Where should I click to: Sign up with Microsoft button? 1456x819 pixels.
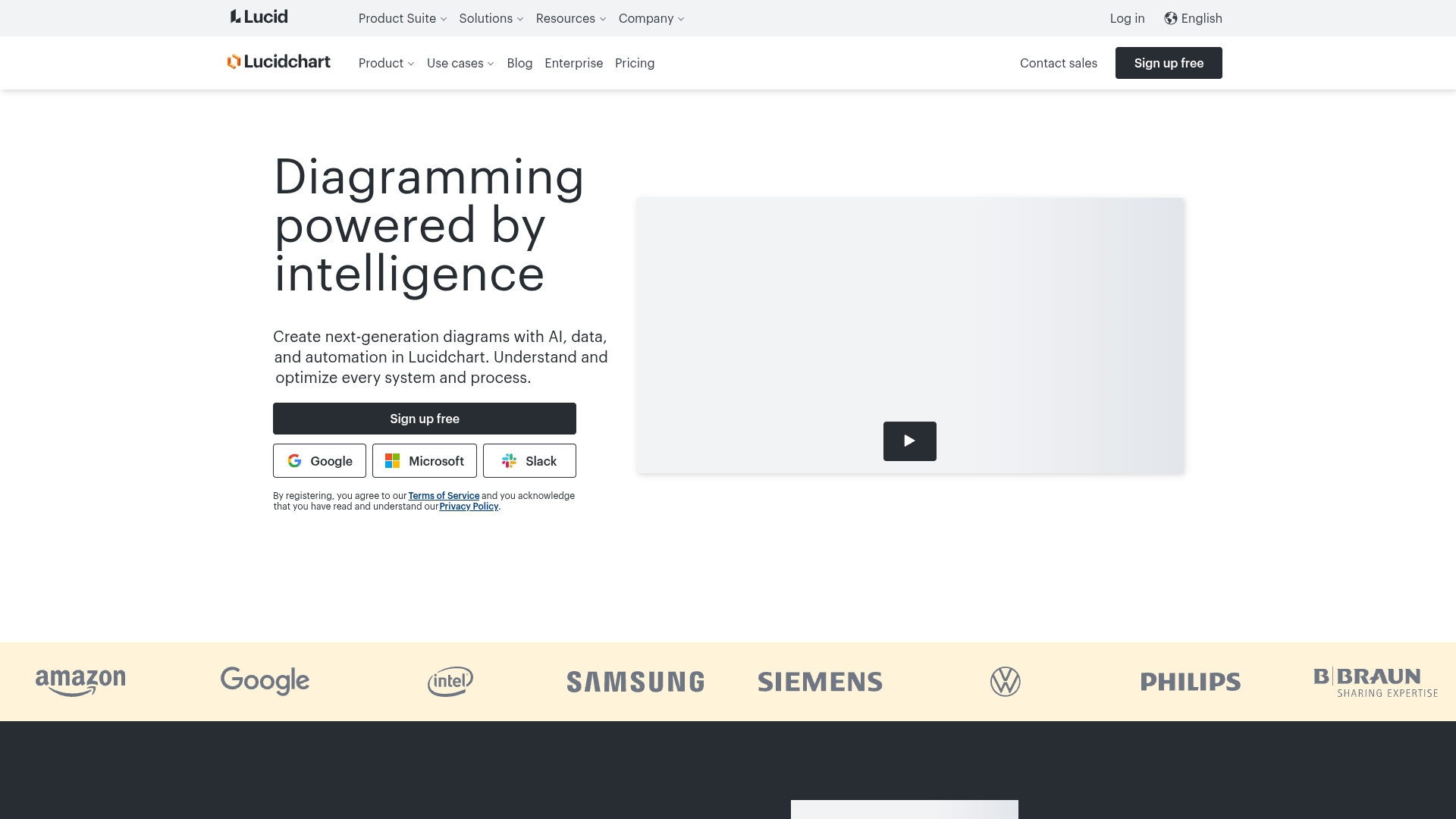tap(425, 461)
